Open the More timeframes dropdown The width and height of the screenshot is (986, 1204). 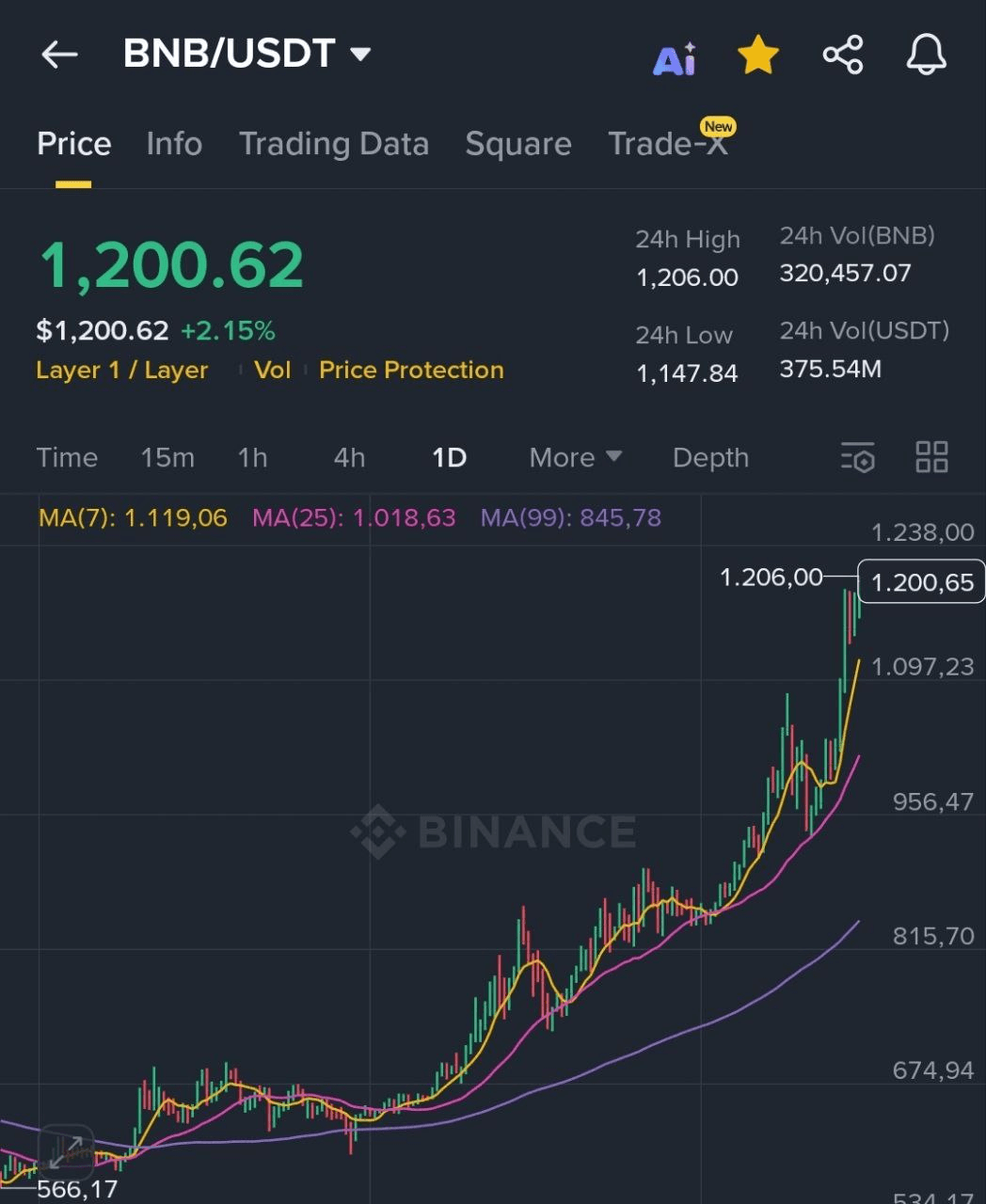pos(575,457)
